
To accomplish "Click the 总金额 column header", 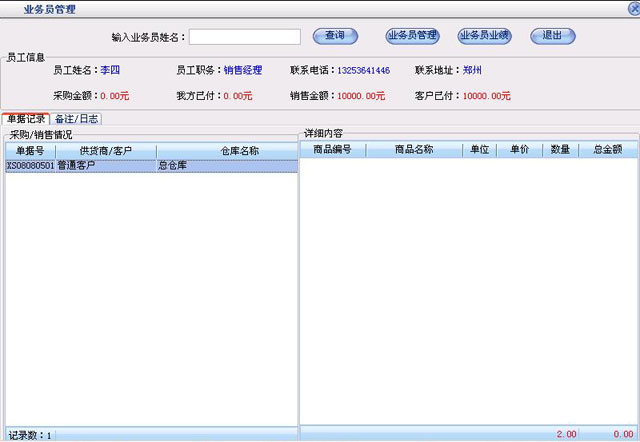I will [x=607, y=150].
